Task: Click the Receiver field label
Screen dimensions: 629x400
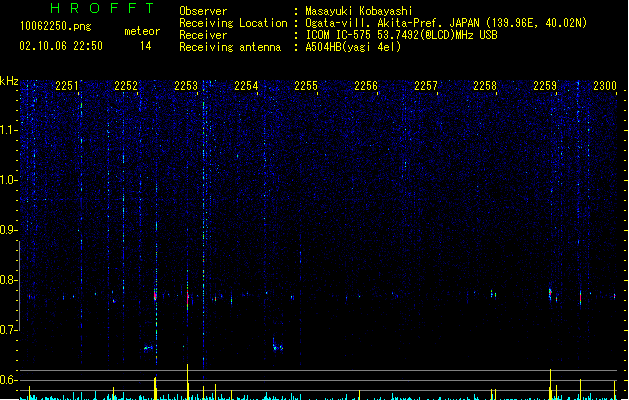Action: pos(203,35)
